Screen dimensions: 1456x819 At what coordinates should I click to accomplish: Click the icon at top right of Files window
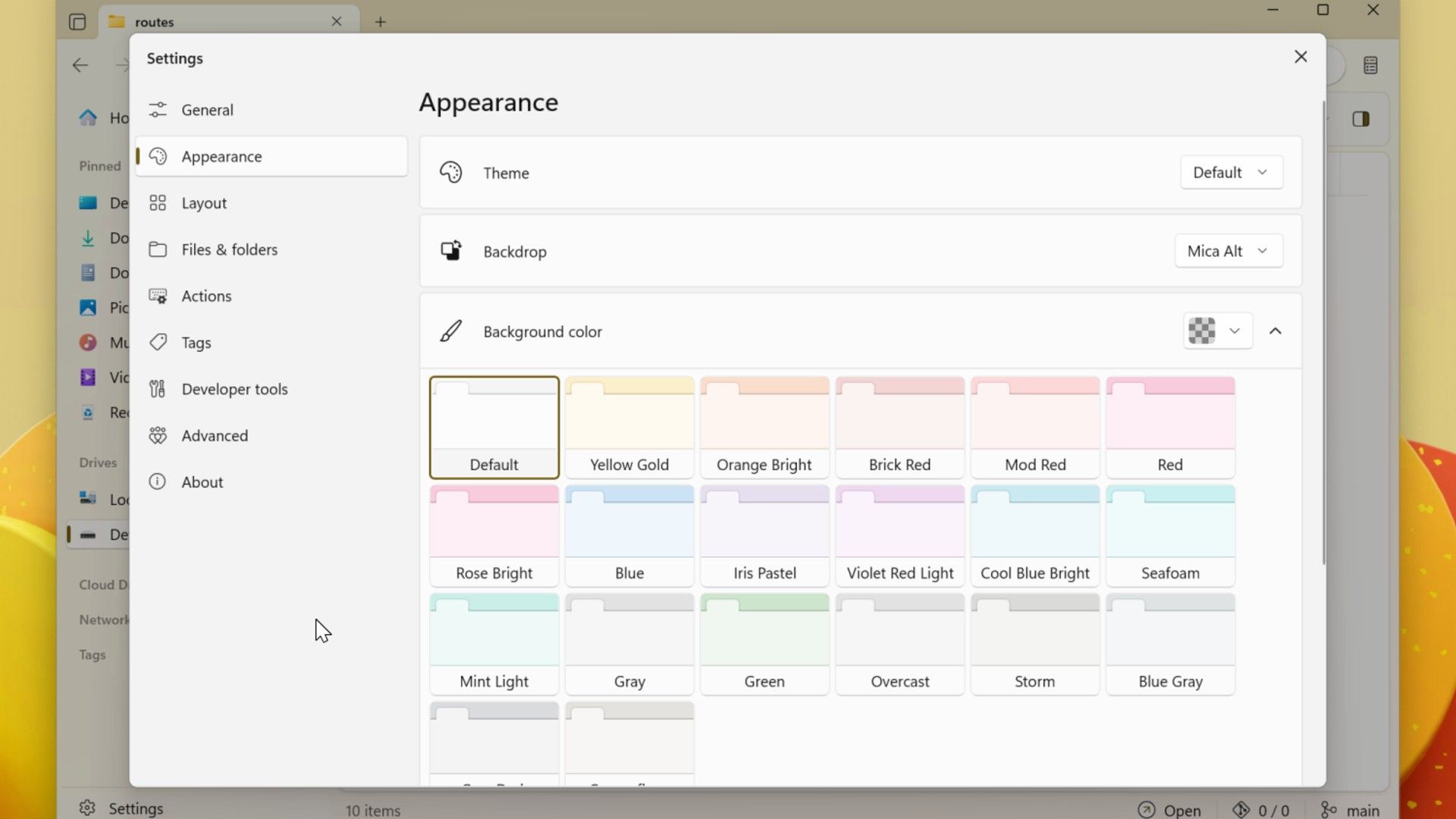pyautogui.click(x=1370, y=65)
